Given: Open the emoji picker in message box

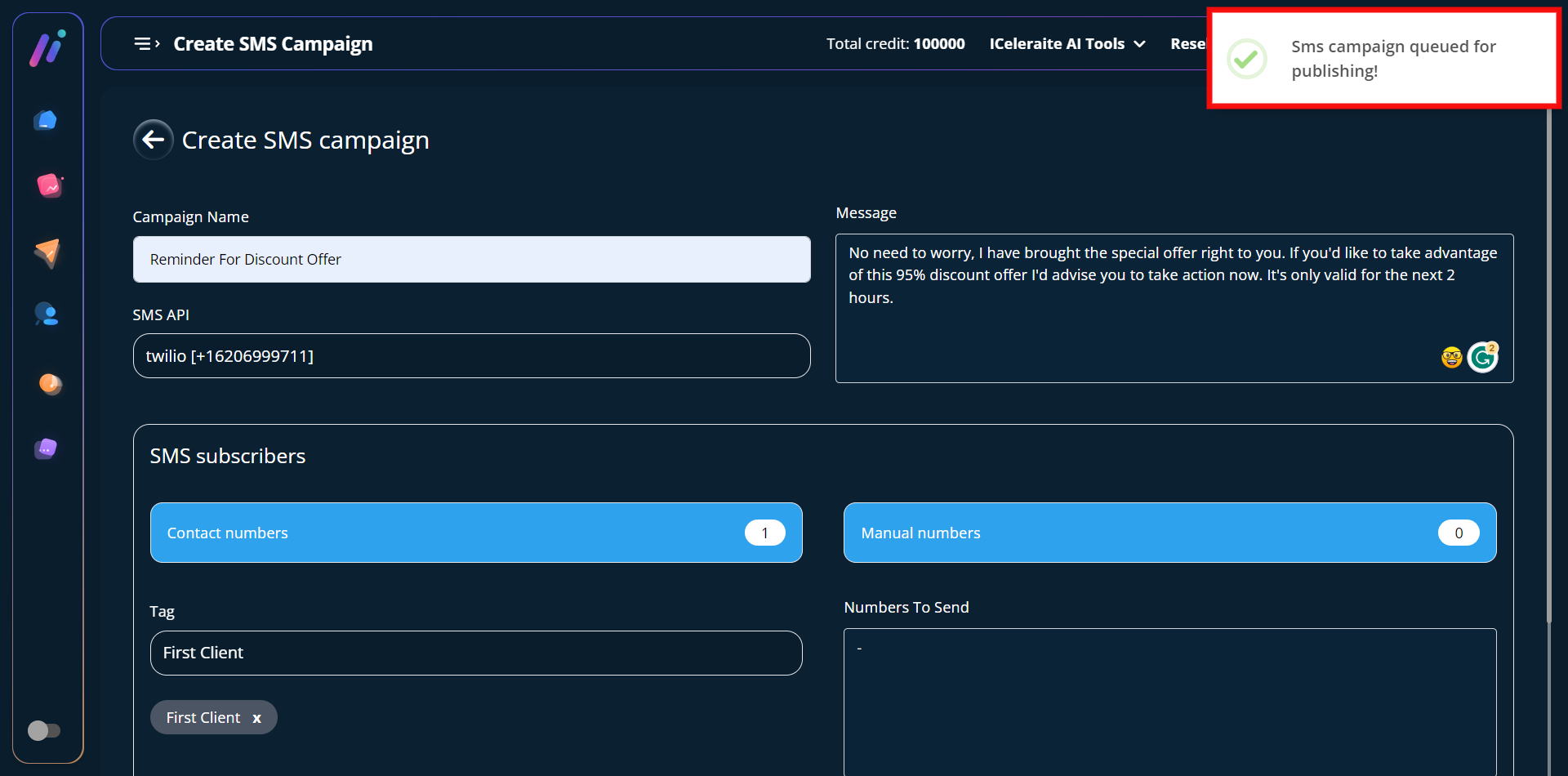Looking at the screenshot, I should click(1451, 358).
